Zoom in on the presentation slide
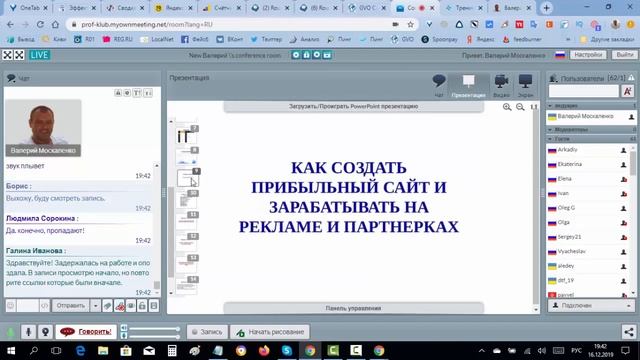This screenshot has height=360, width=640. 507,107
